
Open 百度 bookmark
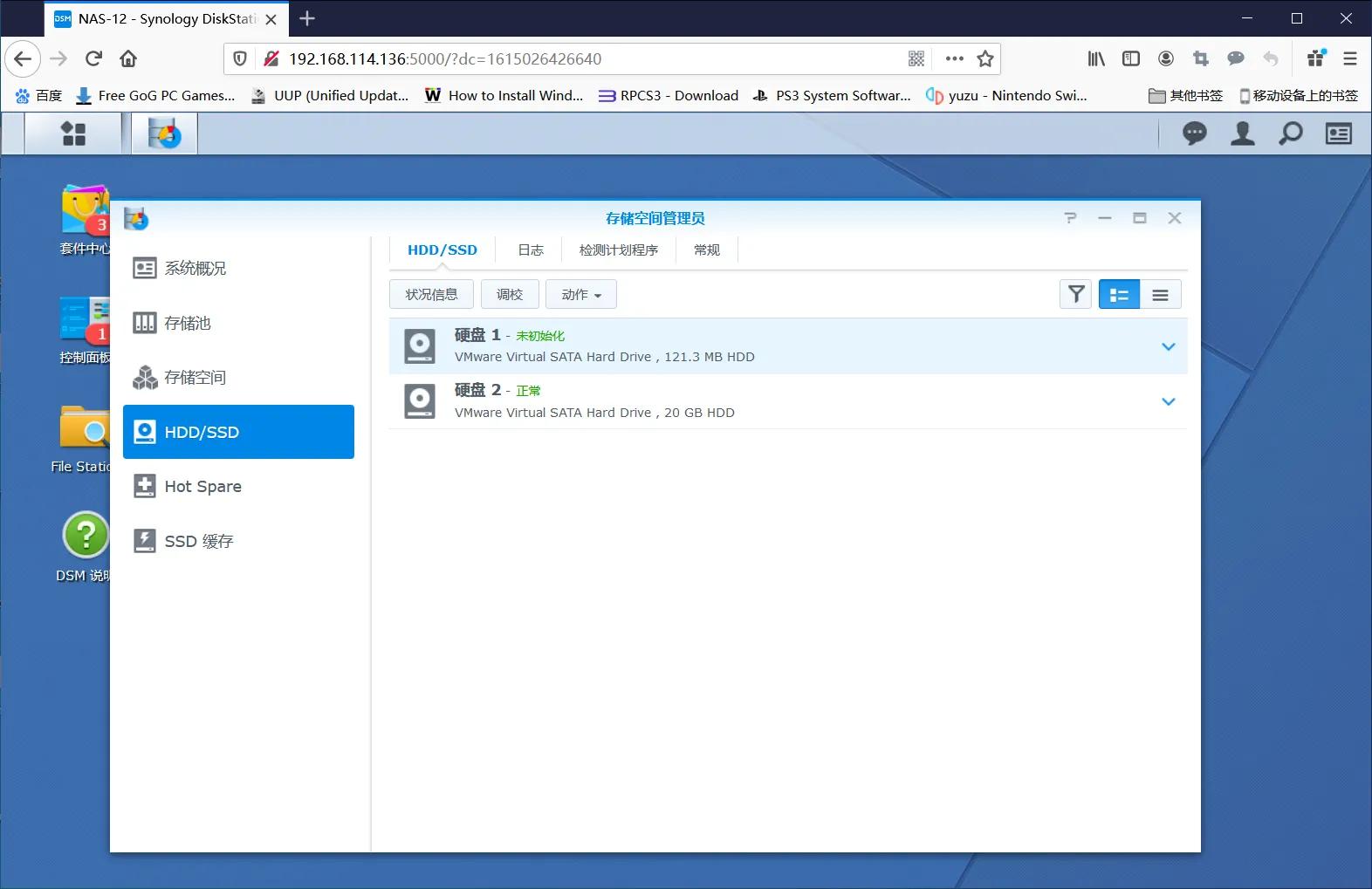39,95
